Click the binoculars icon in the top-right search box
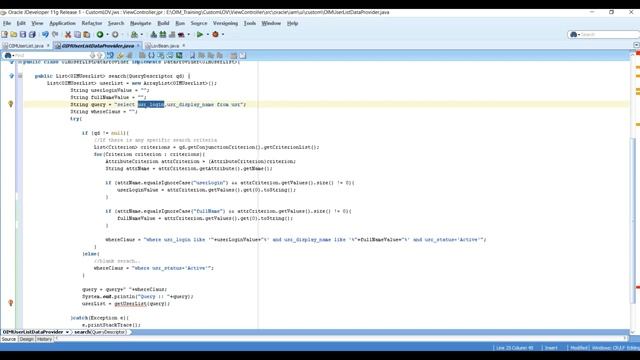 (x=573, y=35)
